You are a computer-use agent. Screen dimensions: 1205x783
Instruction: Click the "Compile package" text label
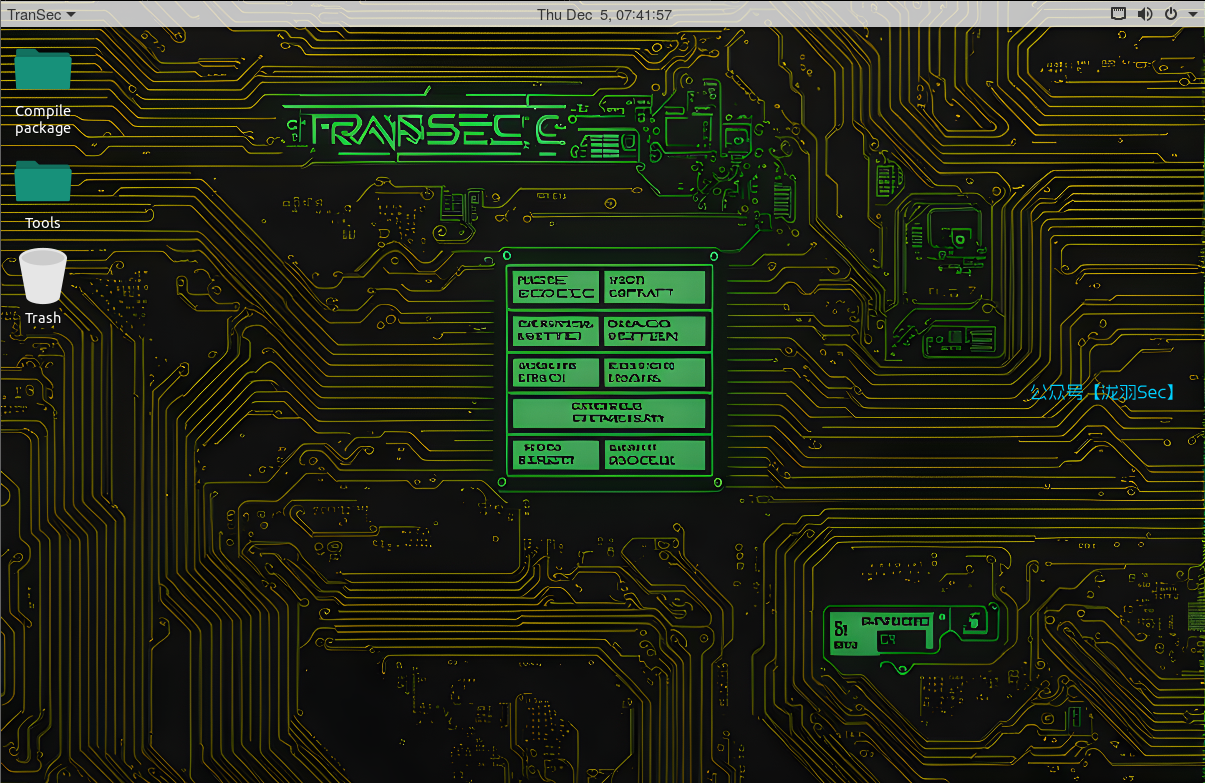[43, 119]
